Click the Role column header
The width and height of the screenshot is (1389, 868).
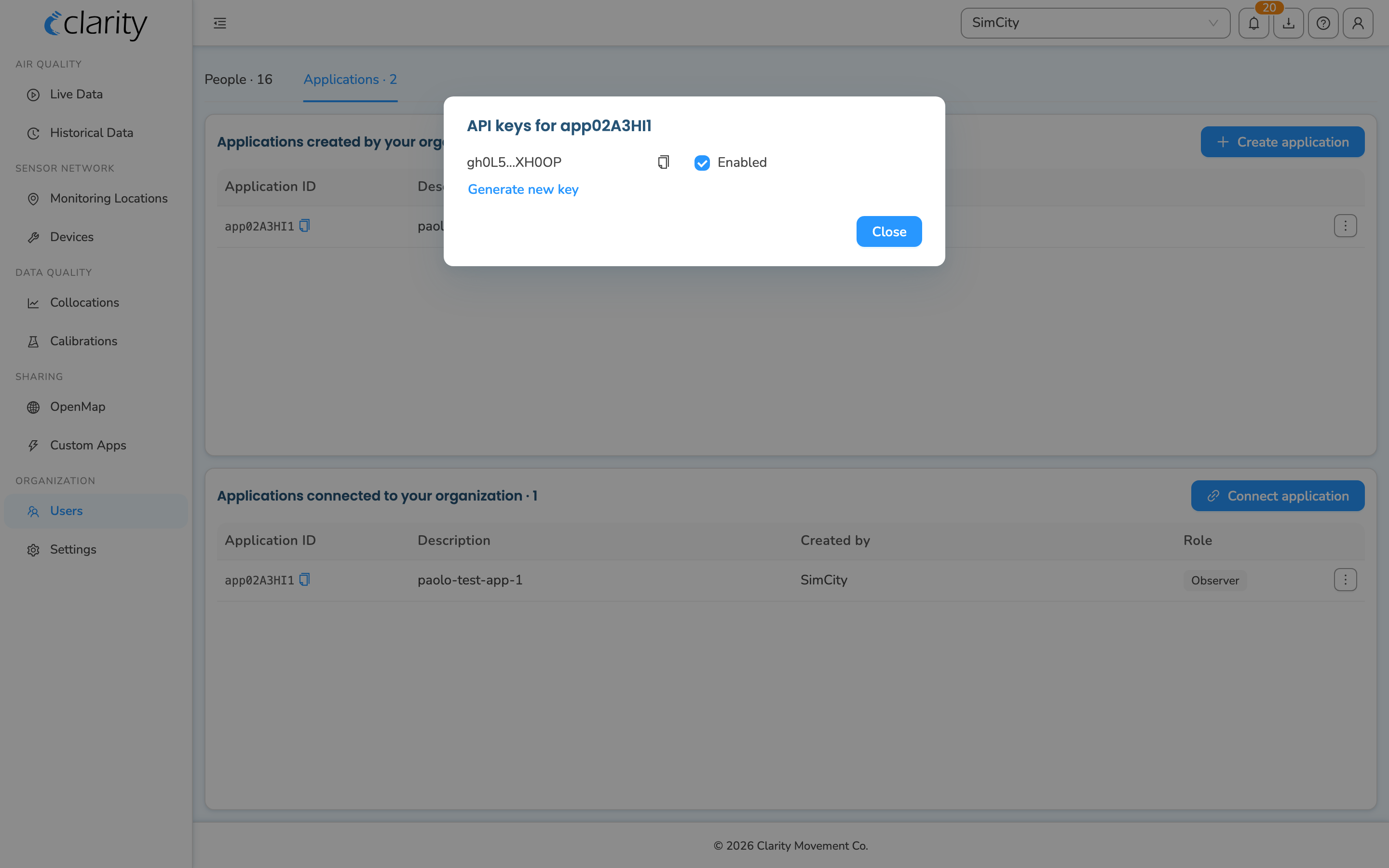(1198, 540)
